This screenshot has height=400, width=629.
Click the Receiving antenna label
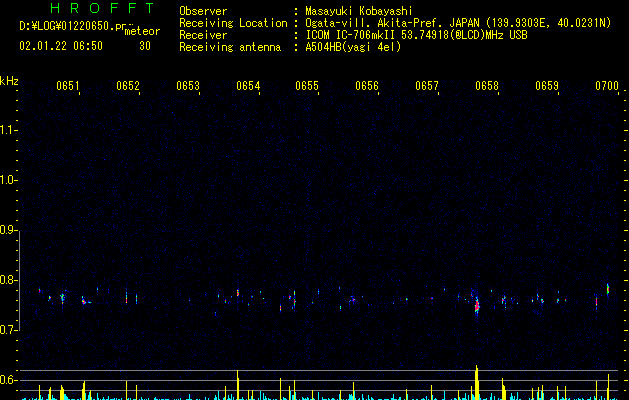coord(230,47)
